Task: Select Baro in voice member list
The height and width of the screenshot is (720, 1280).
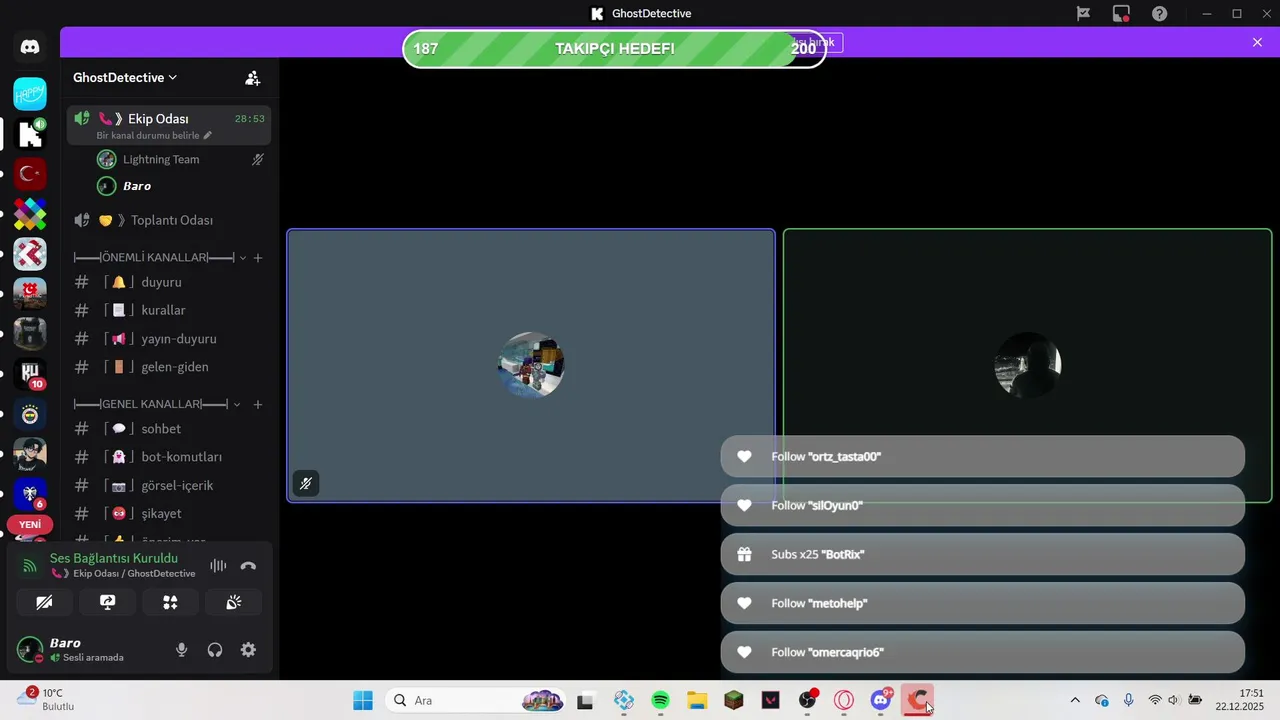Action: click(182, 186)
